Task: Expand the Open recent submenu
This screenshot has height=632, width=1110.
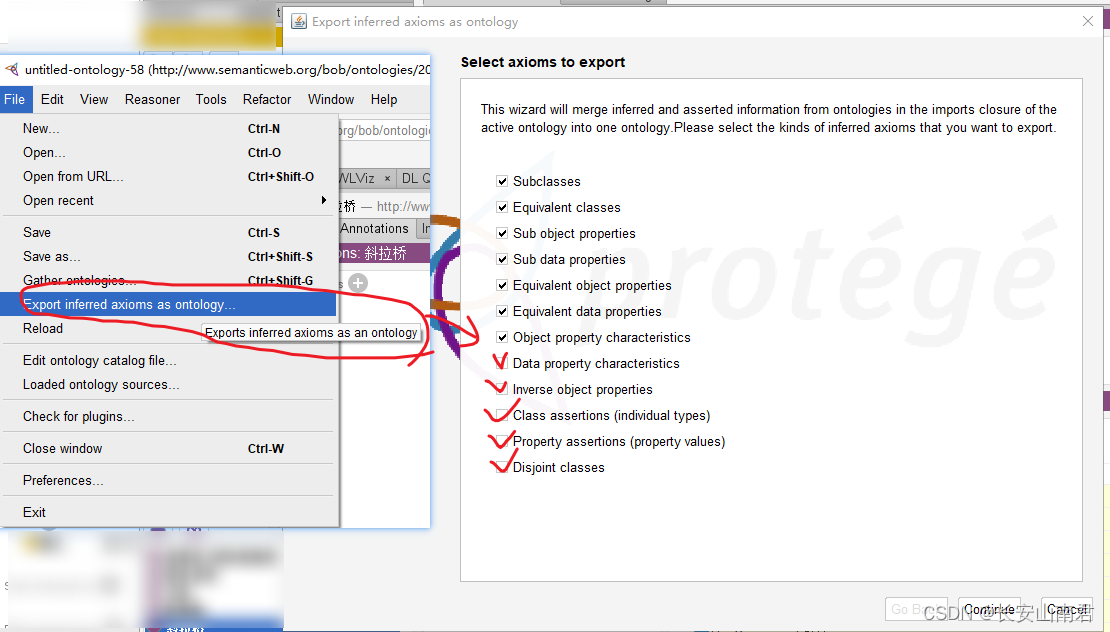Action: (x=169, y=201)
